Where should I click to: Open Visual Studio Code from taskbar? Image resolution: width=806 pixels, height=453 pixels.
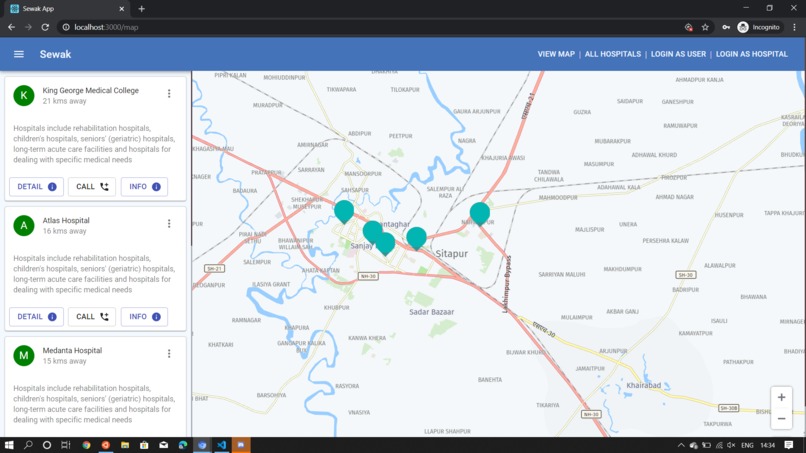coord(222,445)
